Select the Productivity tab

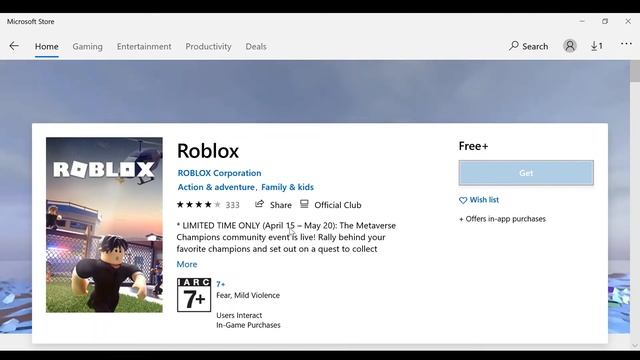(208, 47)
